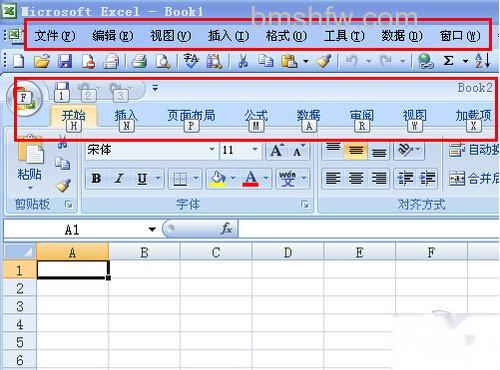Click the Increase Font Size icon
Image resolution: width=500 pixels, height=370 pixels.
pos(277,150)
